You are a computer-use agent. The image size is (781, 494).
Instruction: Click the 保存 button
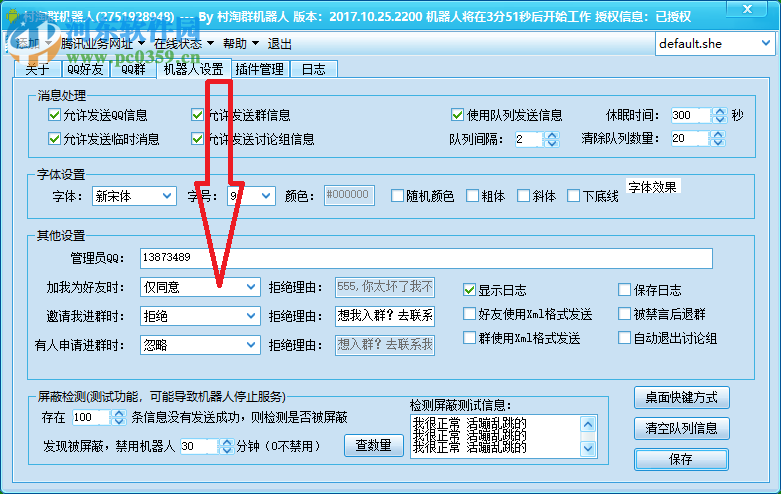tap(681, 459)
